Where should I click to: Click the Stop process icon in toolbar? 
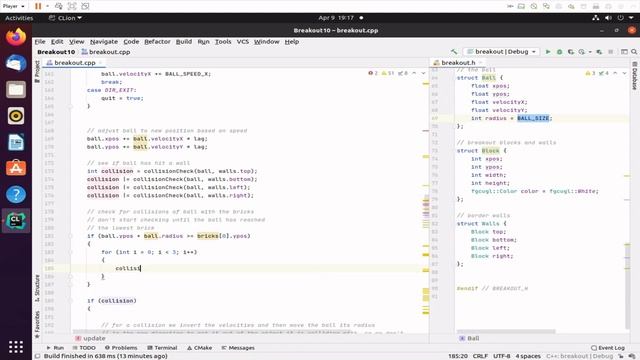click(611, 52)
